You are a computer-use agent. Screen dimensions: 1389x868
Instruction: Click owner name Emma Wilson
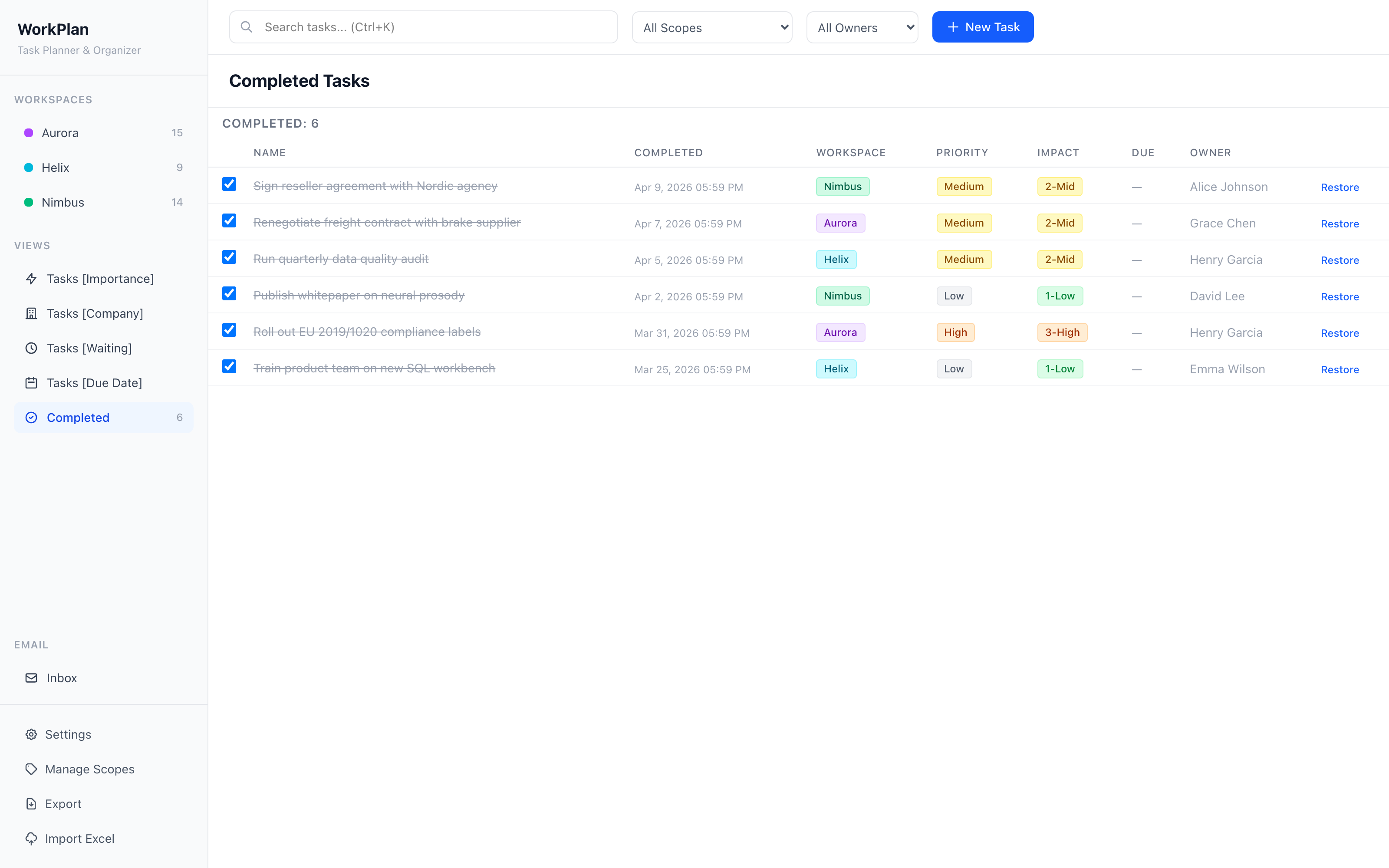[x=1227, y=369]
